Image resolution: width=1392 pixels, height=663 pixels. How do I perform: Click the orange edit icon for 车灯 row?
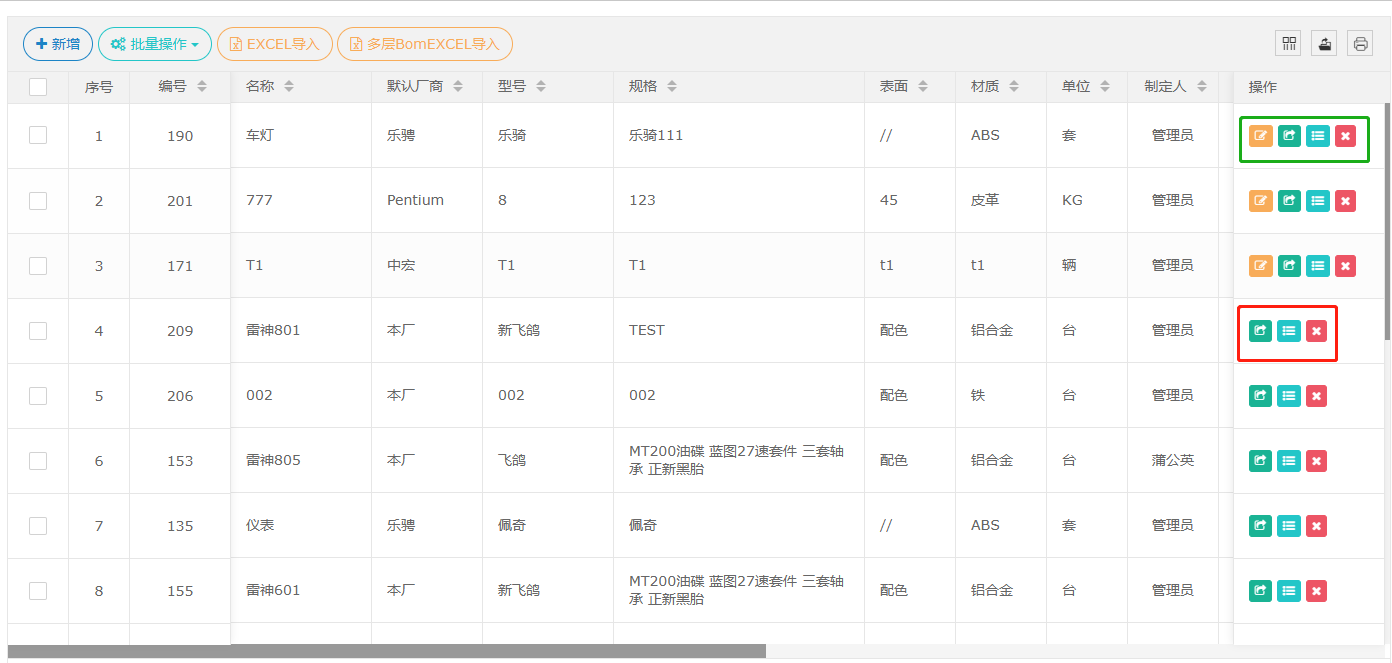(x=1260, y=136)
